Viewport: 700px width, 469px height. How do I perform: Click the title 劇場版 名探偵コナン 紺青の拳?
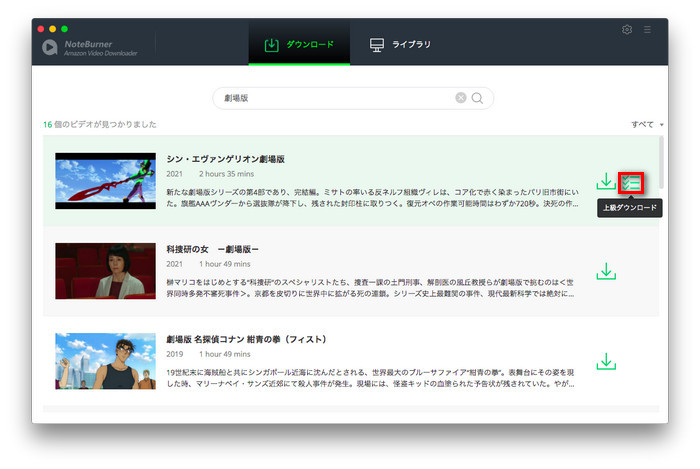(246, 339)
